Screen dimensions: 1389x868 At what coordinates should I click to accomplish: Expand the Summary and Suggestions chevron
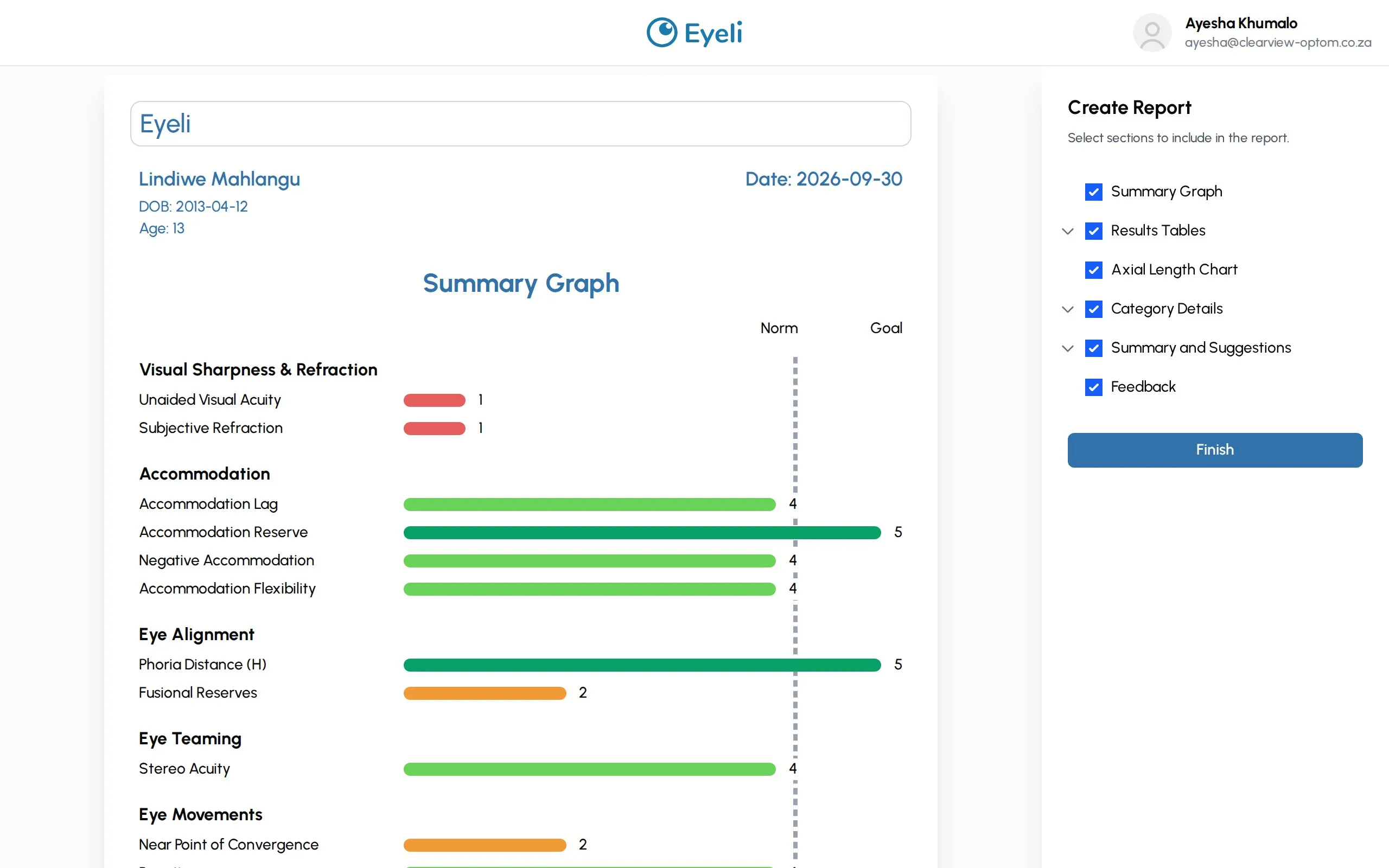(1068, 348)
